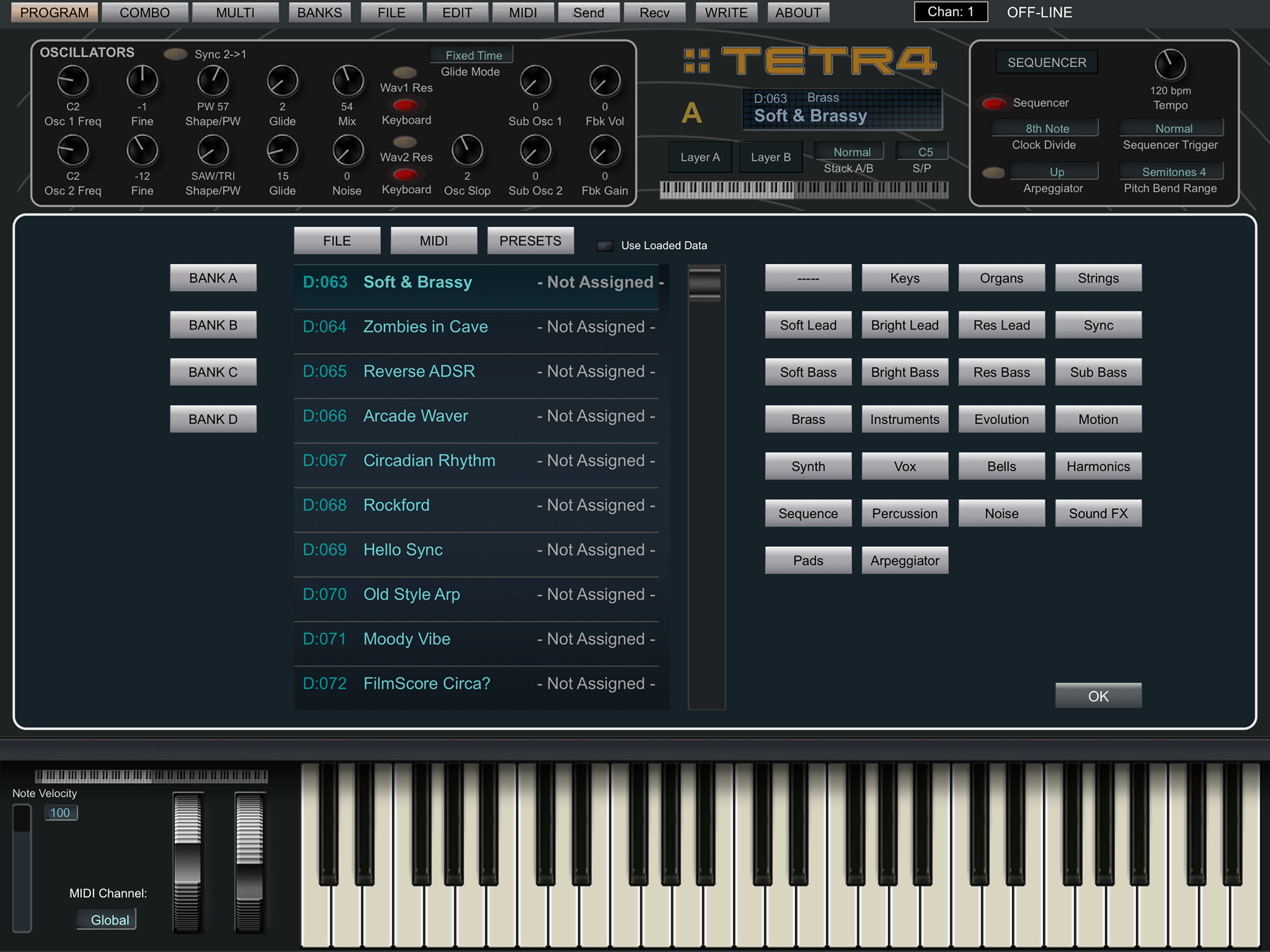The height and width of the screenshot is (952, 1270).
Task: Open the Arpeggiator Up mode selector
Action: (x=1055, y=172)
